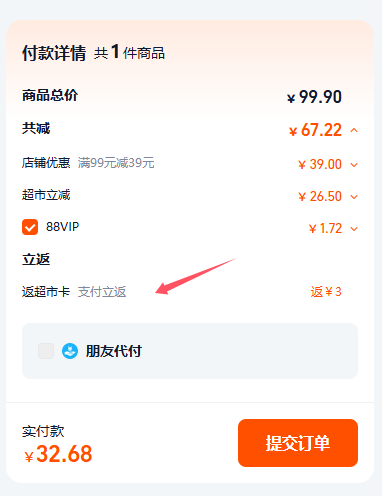Click the ¥67.22 total discount amount
Image resolution: width=382 pixels, height=496 pixels.
(315, 130)
